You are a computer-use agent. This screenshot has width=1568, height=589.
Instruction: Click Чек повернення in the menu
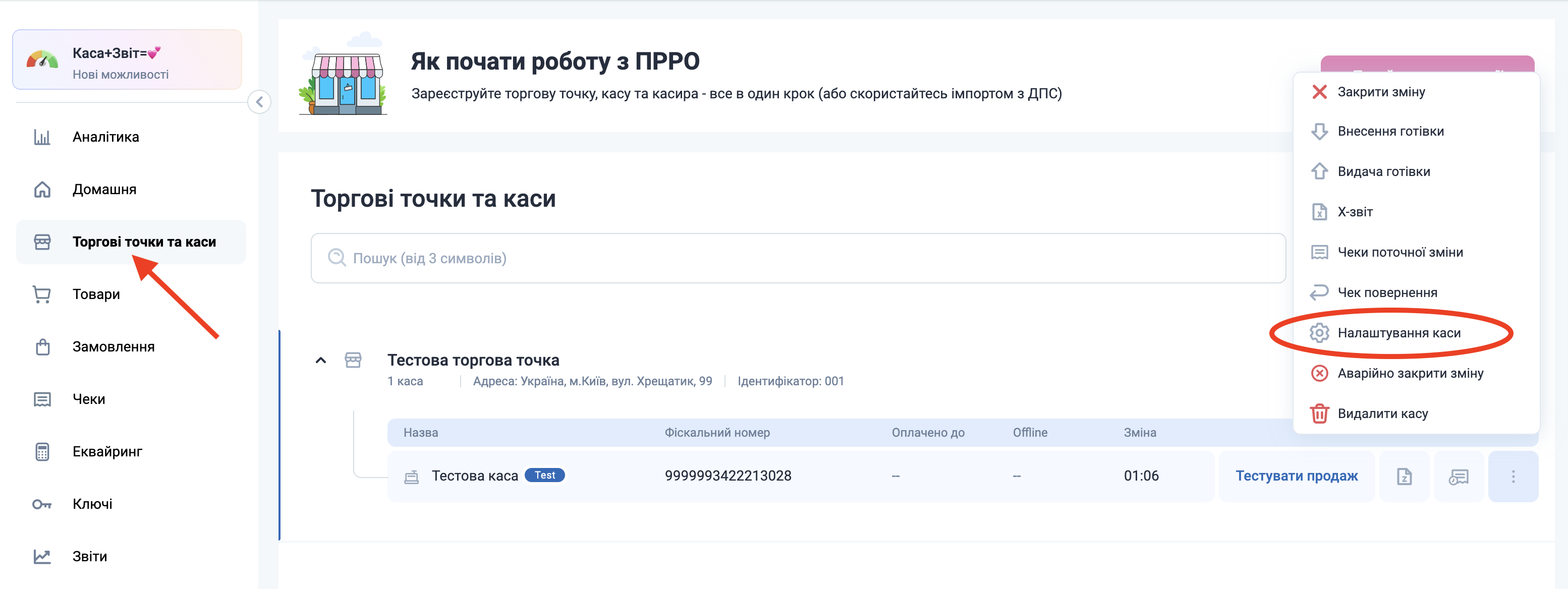tap(1386, 292)
